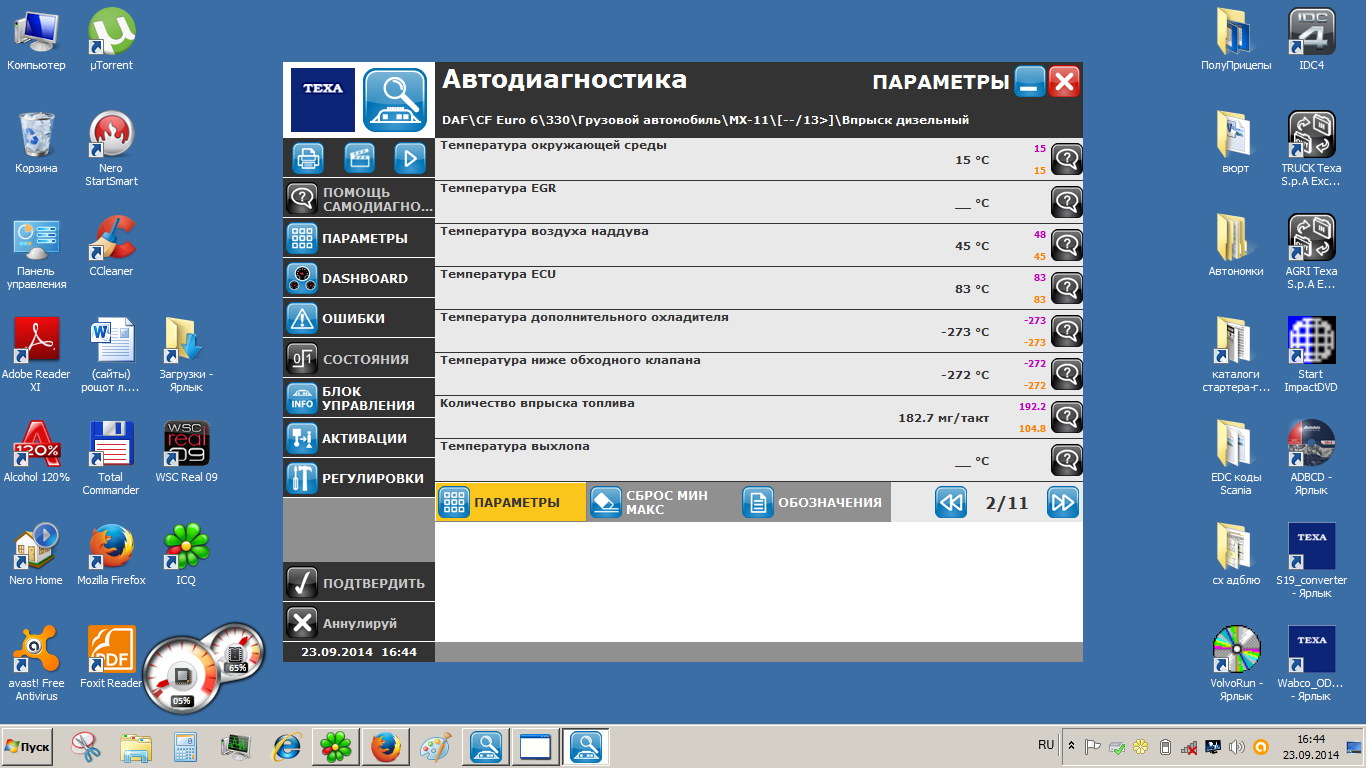Open Mozilla Firefox from the taskbar
The image size is (1366, 768).
(x=386, y=747)
